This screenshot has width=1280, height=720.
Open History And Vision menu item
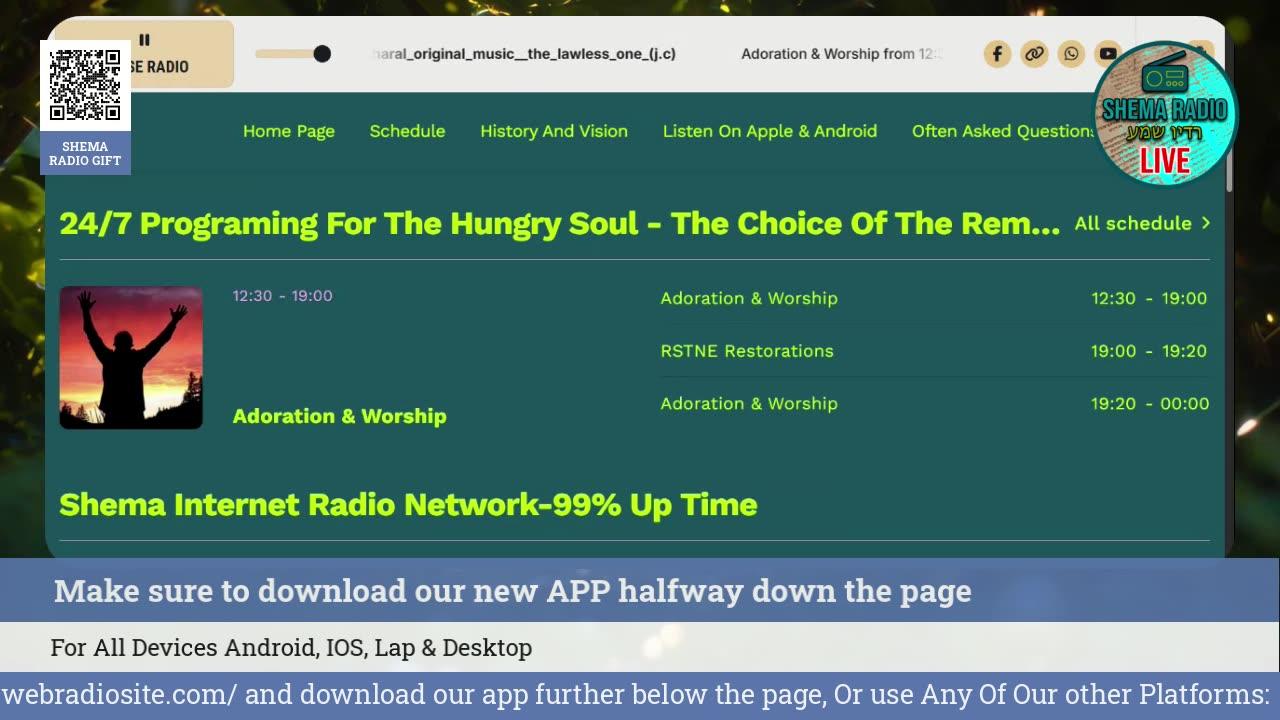tap(554, 131)
